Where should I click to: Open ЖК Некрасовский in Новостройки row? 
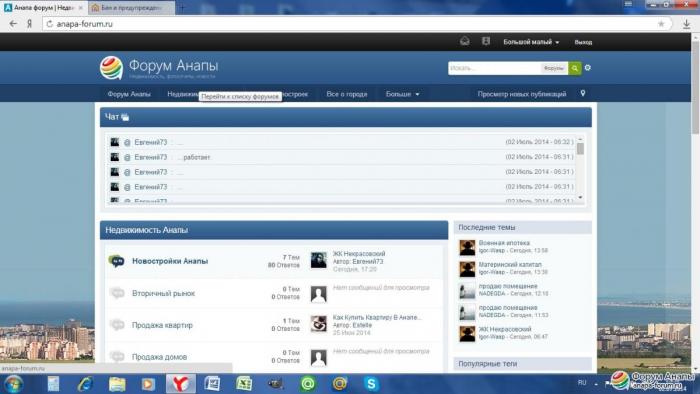359,253
